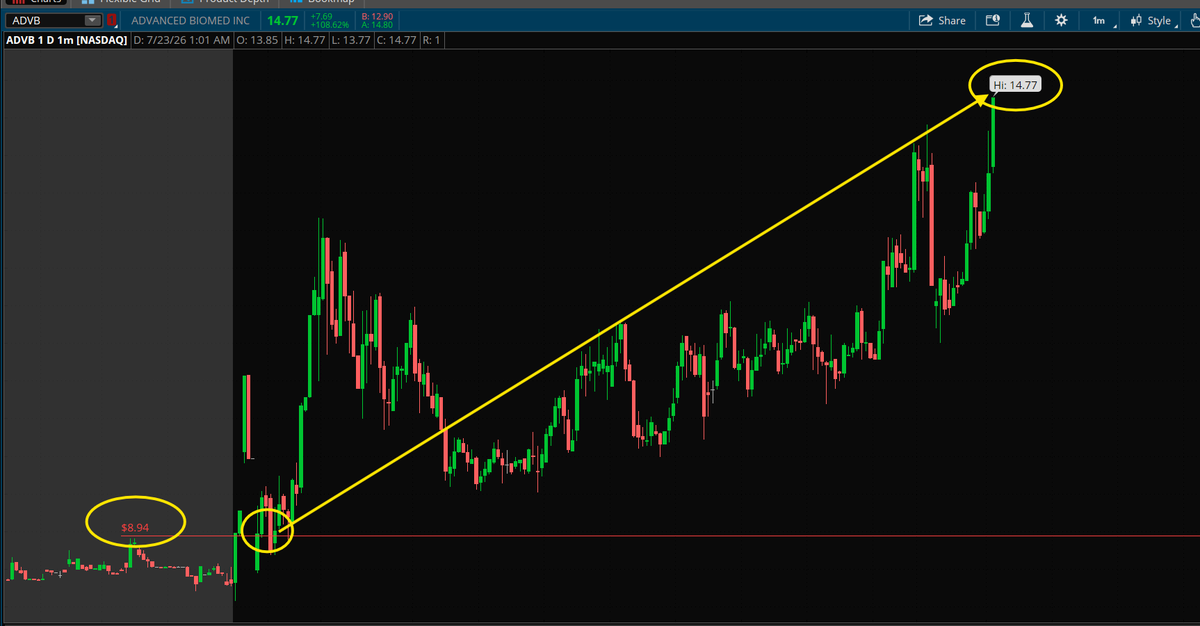Open the alert window icon beside Share
The image size is (1200, 626).
point(992,20)
